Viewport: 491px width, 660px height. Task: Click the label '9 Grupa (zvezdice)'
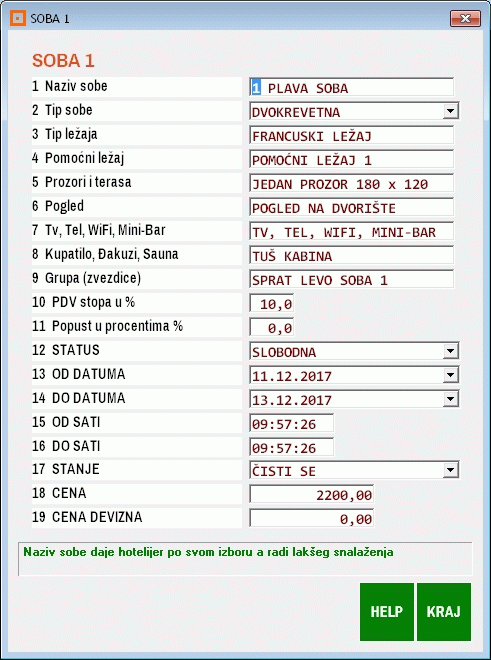click(87, 278)
